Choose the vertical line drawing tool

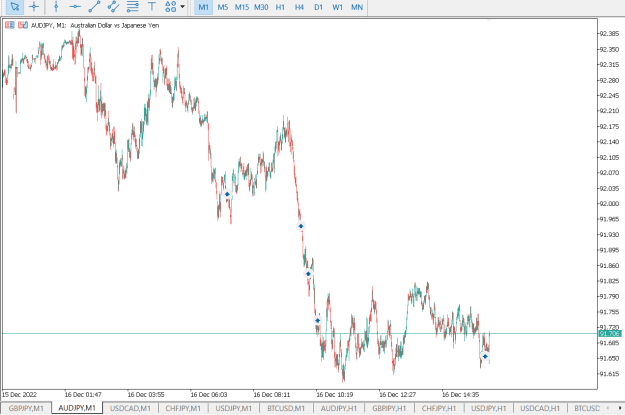click(x=56, y=7)
